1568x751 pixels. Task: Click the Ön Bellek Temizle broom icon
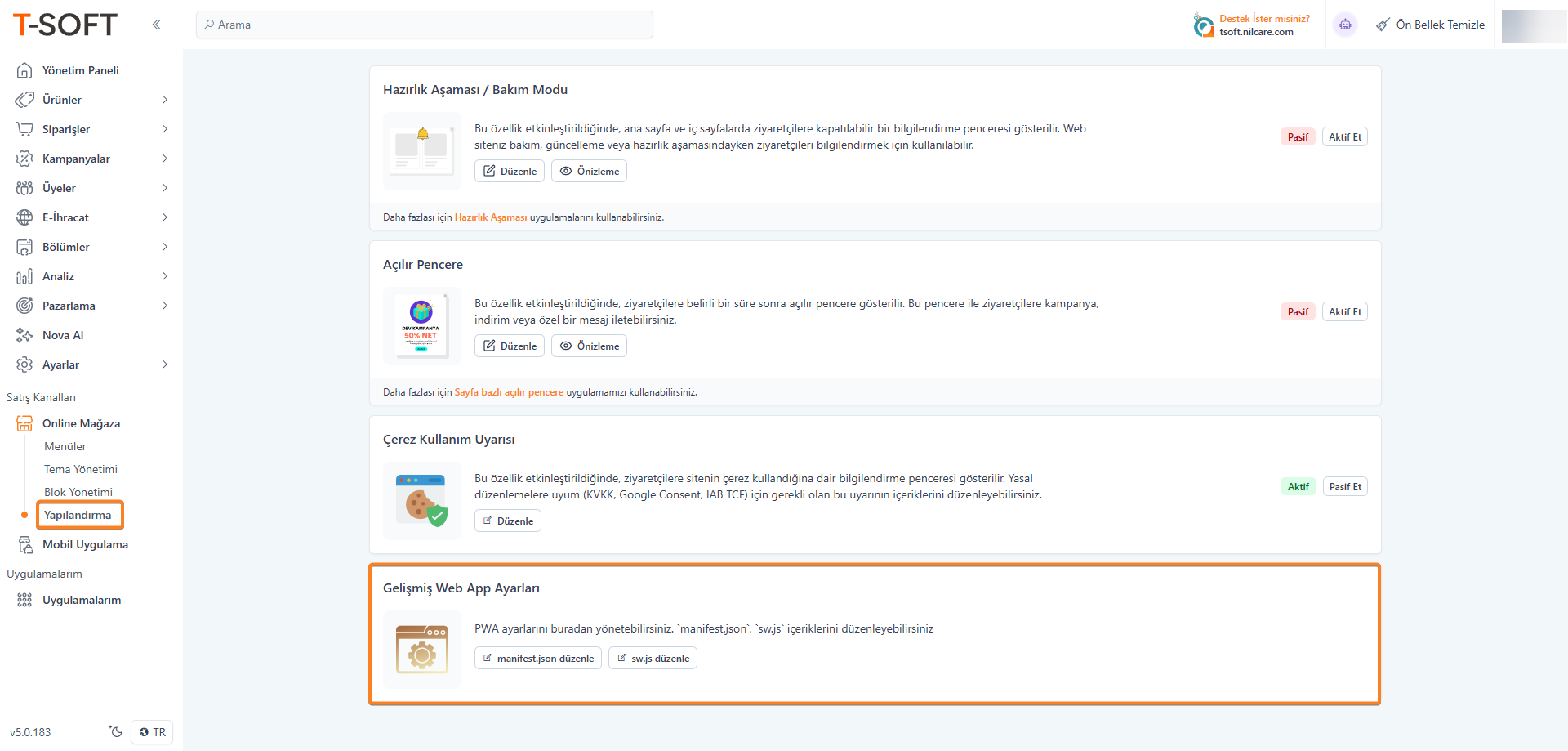1383,25
